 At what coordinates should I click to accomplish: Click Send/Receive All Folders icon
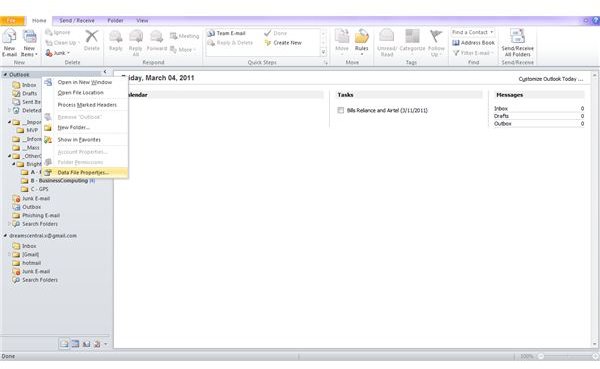(x=517, y=42)
